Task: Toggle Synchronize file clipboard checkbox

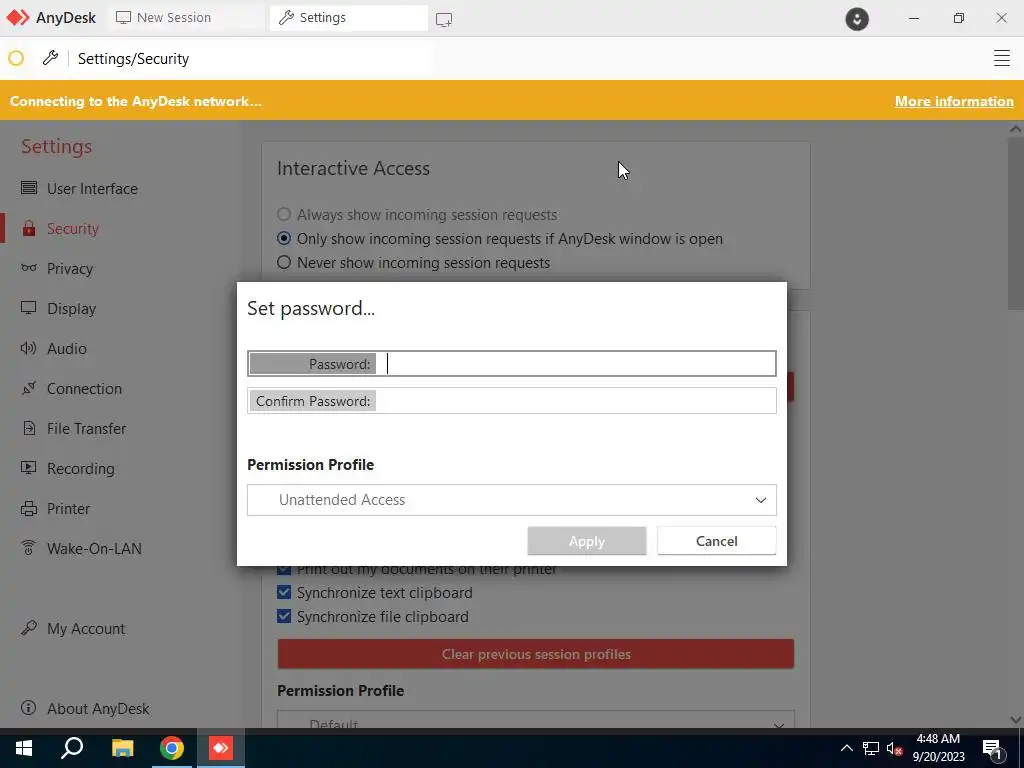Action: pyautogui.click(x=284, y=616)
